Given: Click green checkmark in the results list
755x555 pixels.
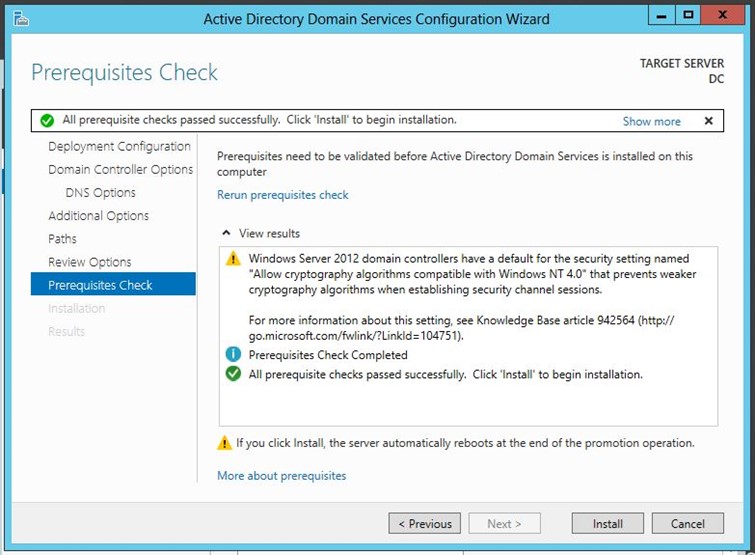Looking at the screenshot, I should [x=233, y=374].
